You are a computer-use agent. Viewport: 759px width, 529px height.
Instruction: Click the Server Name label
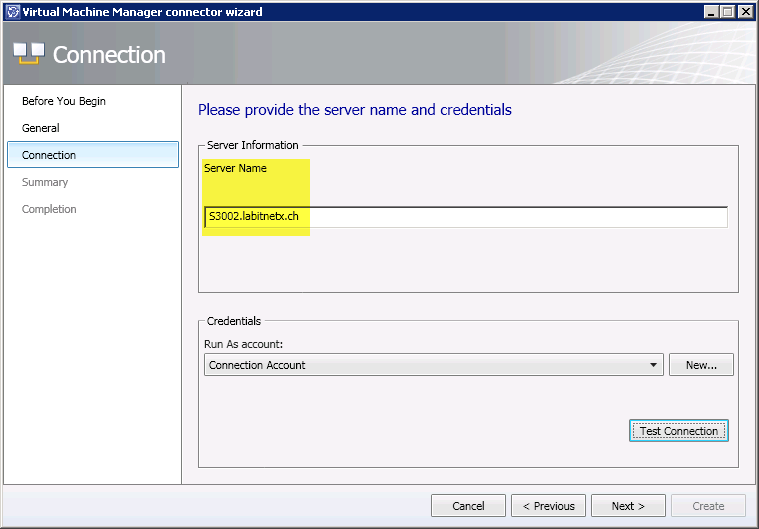235,168
